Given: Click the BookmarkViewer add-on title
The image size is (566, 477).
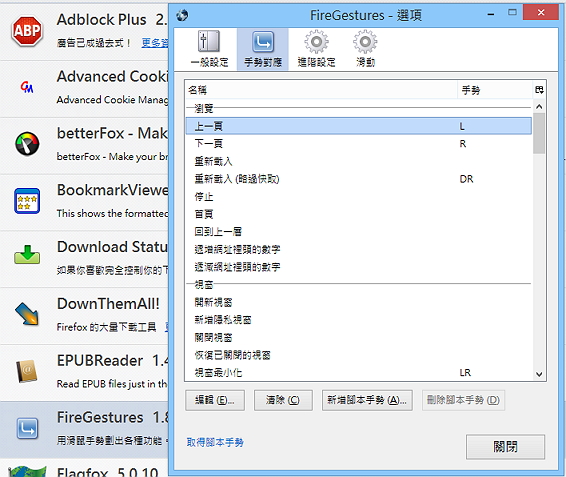Looking at the screenshot, I should [112, 190].
